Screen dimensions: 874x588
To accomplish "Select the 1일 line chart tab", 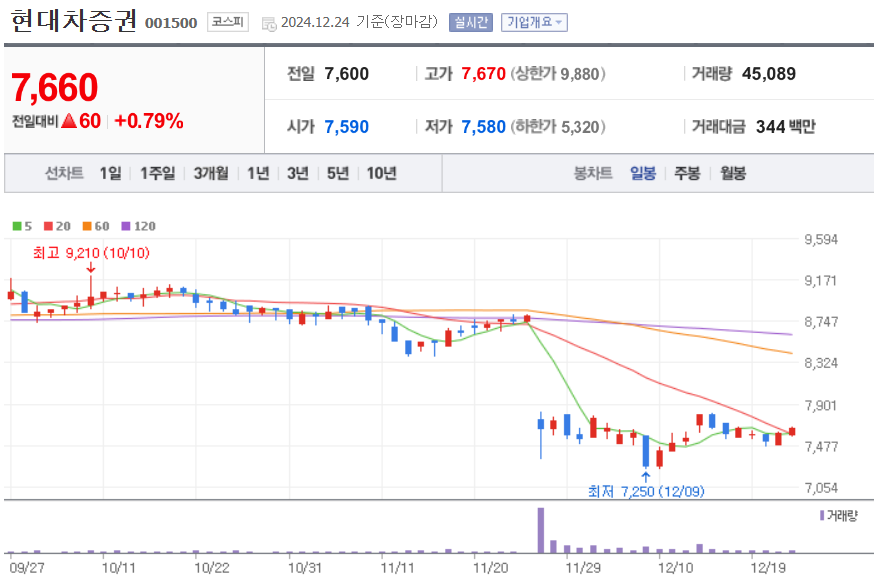I will pos(110,173).
